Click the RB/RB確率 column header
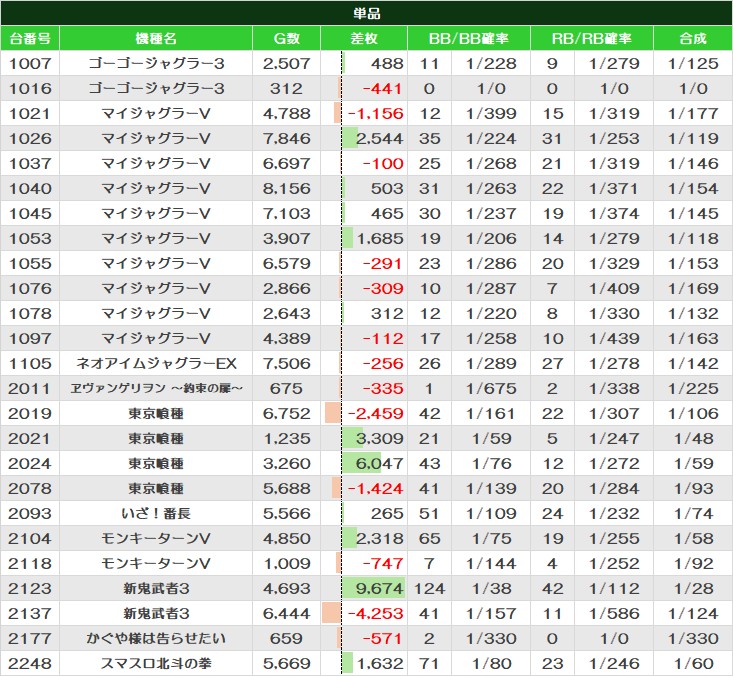 click(x=591, y=38)
